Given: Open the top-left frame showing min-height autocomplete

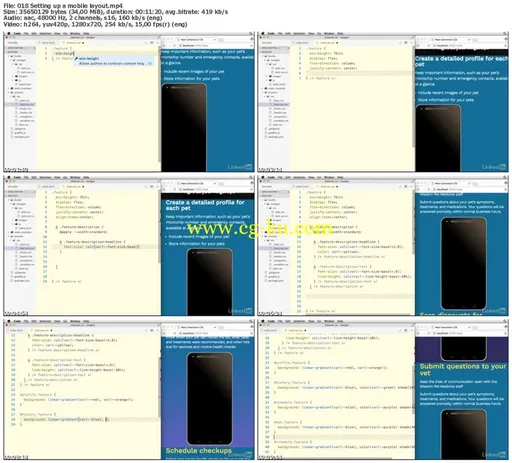Looking at the screenshot, I should pos(129,102).
